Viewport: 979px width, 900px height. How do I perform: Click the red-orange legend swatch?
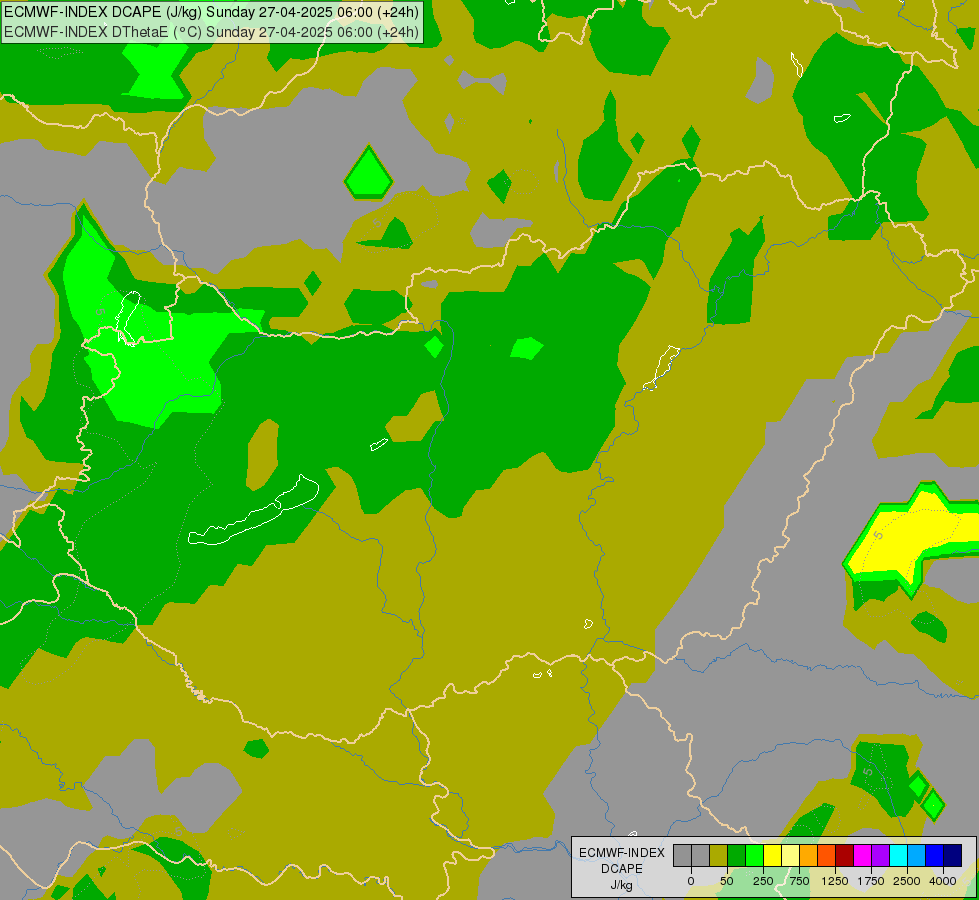tap(827, 856)
